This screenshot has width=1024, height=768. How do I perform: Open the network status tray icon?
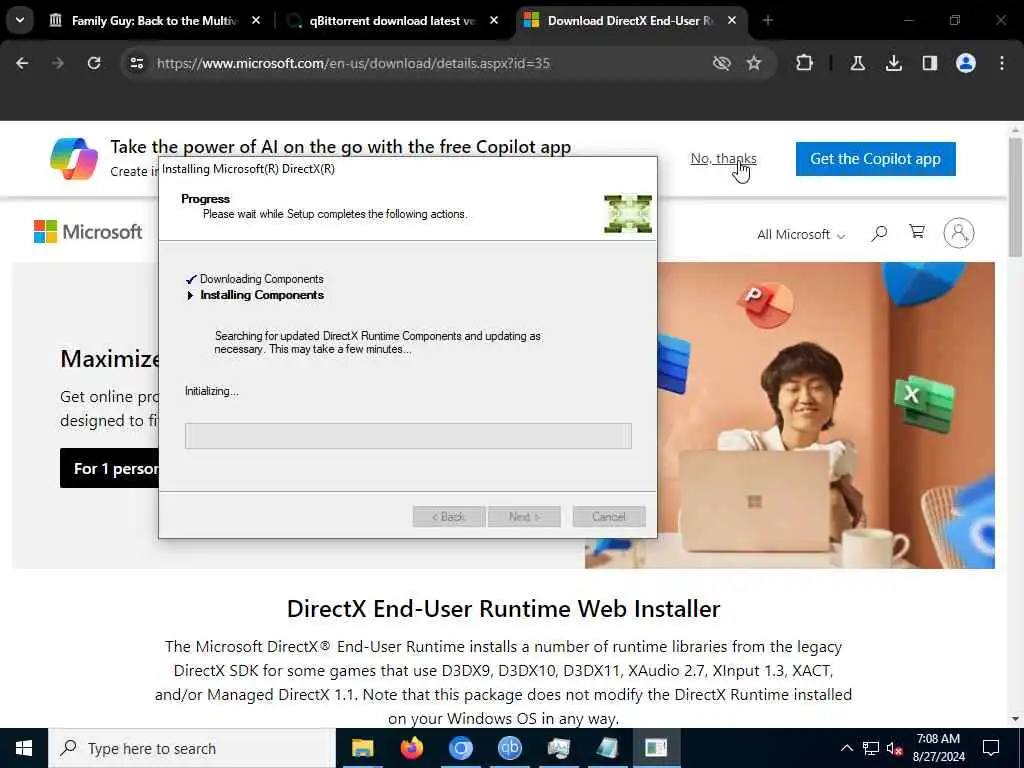tap(871, 748)
